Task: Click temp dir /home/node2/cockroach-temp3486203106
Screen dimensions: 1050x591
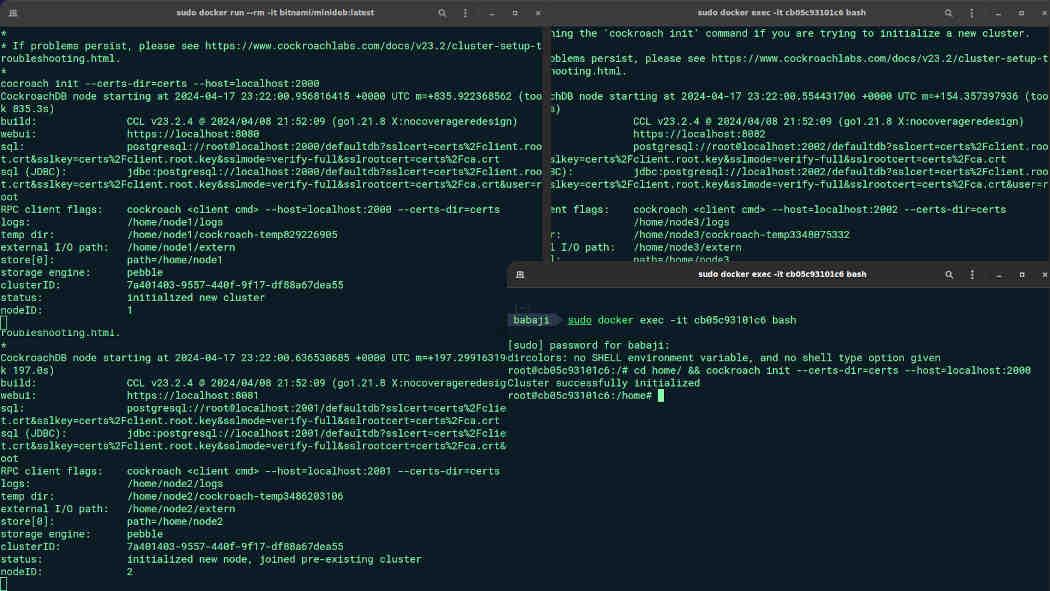Action: pos(235,497)
